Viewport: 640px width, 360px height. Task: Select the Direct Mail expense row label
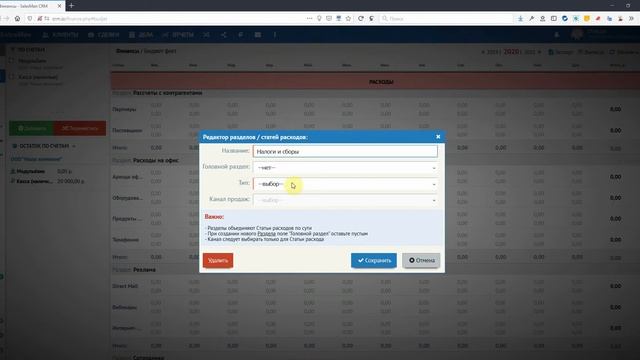(125, 287)
